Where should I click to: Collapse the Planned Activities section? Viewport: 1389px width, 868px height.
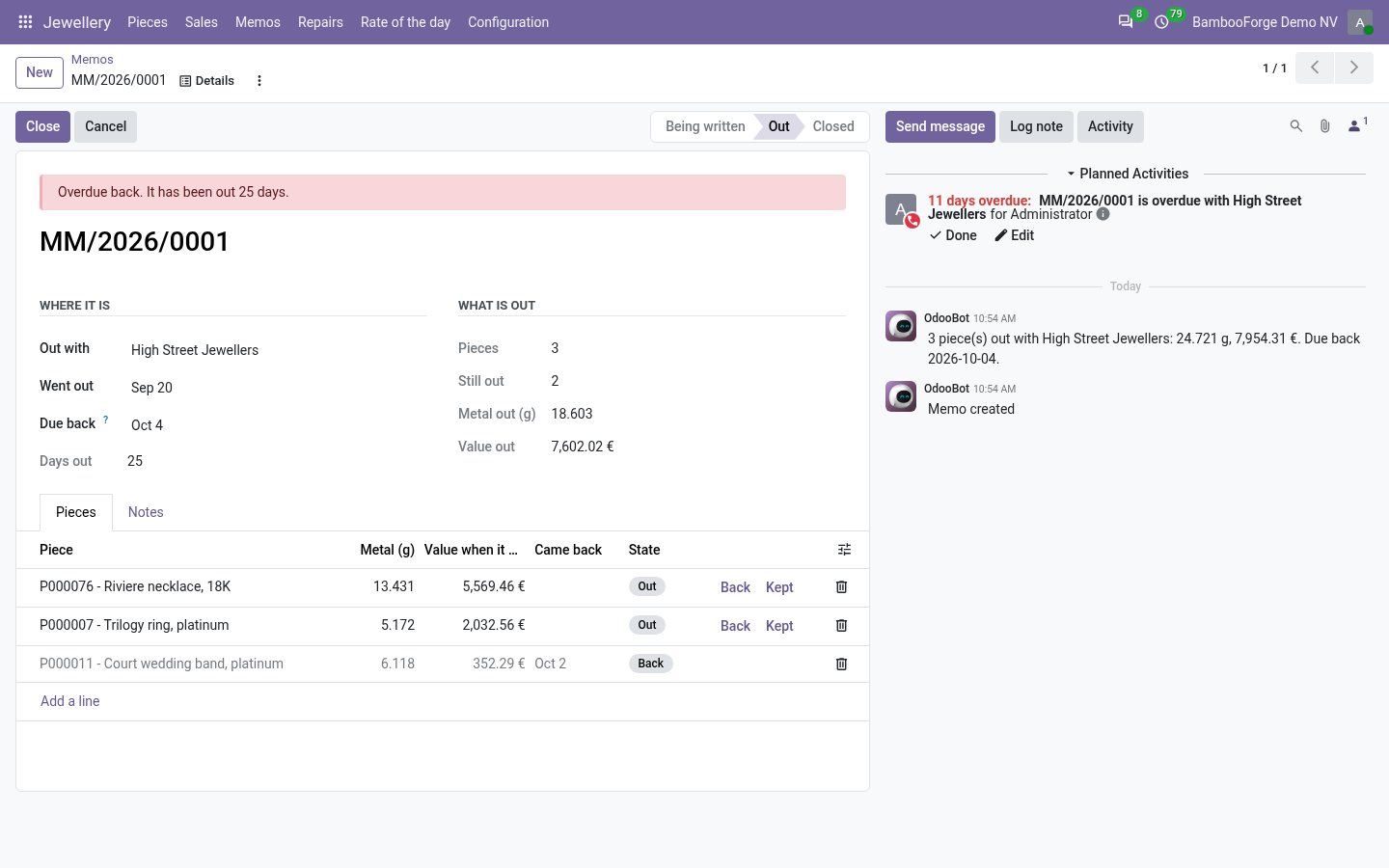pyautogui.click(x=1128, y=174)
